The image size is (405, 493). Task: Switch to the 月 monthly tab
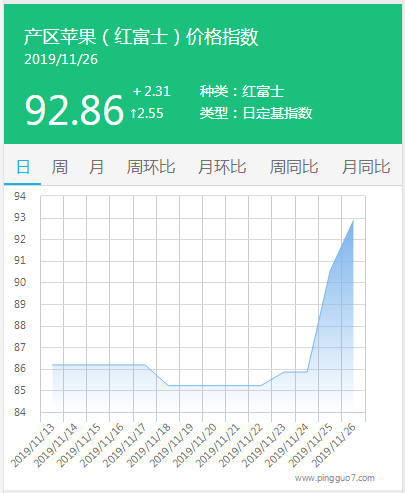[96, 167]
